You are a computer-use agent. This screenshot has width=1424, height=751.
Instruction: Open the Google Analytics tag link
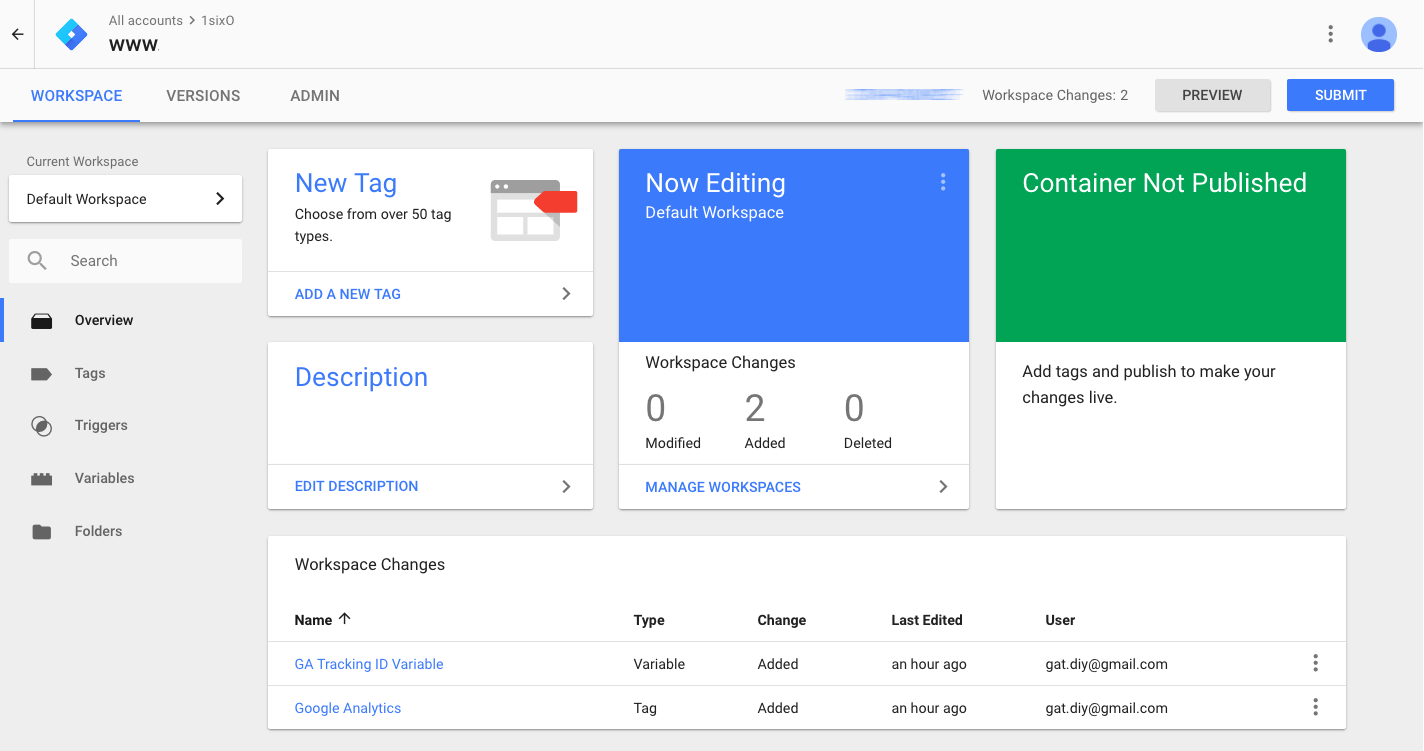click(348, 708)
